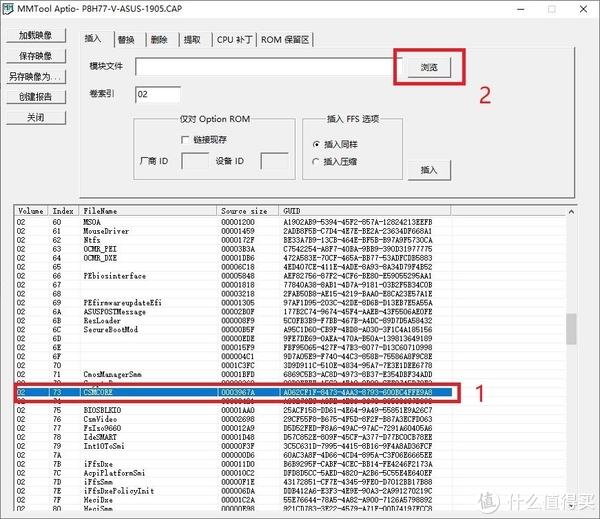Image resolution: width=600 pixels, height=519 pixels.
Task: Switch to the 替换 (Replace) tab
Action: pyautogui.click(x=127, y=40)
